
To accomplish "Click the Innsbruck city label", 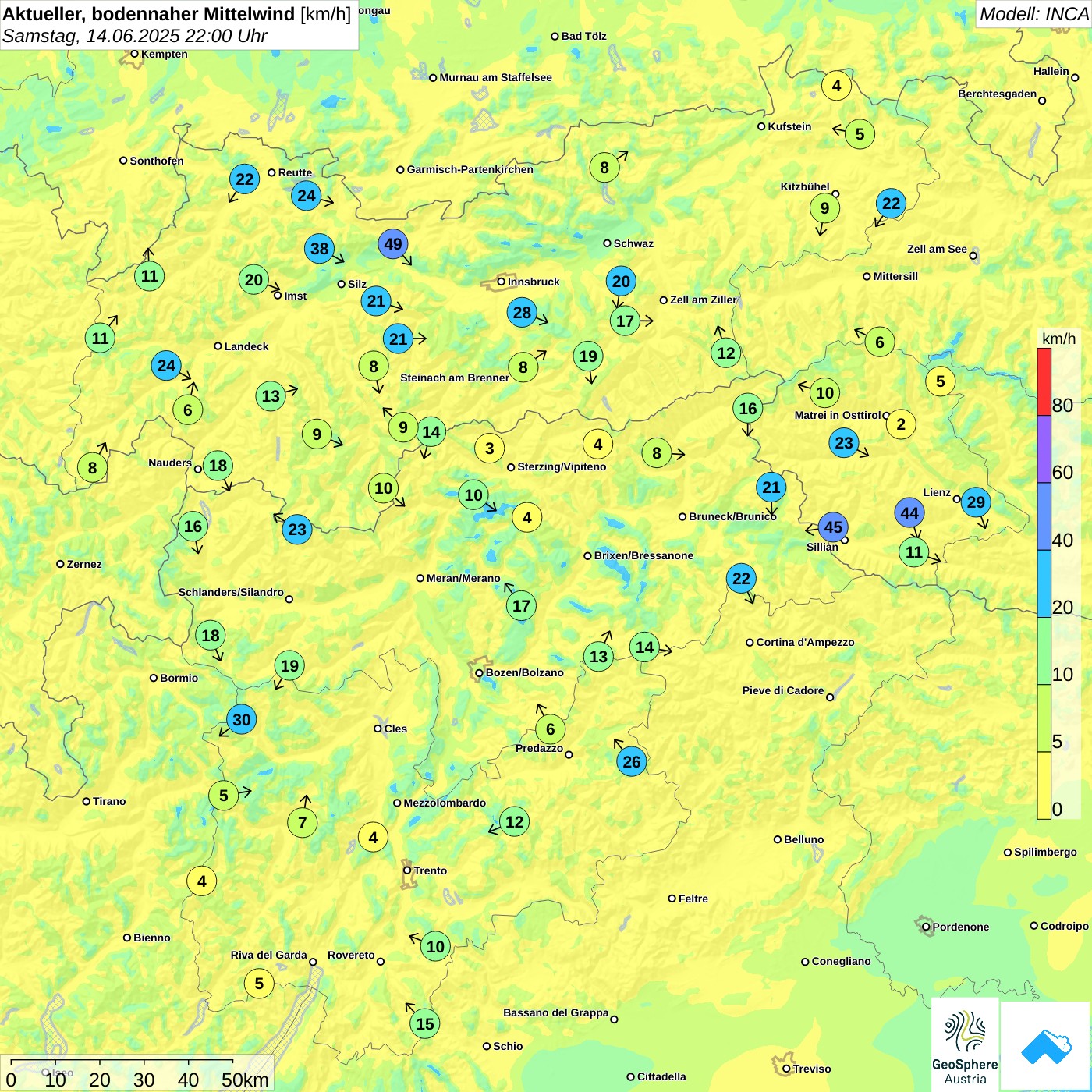I will tap(534, 282).
